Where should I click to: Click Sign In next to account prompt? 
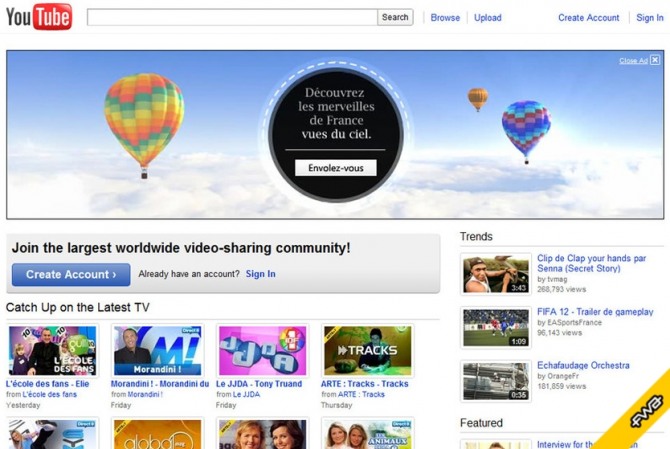tap(261, 274)
